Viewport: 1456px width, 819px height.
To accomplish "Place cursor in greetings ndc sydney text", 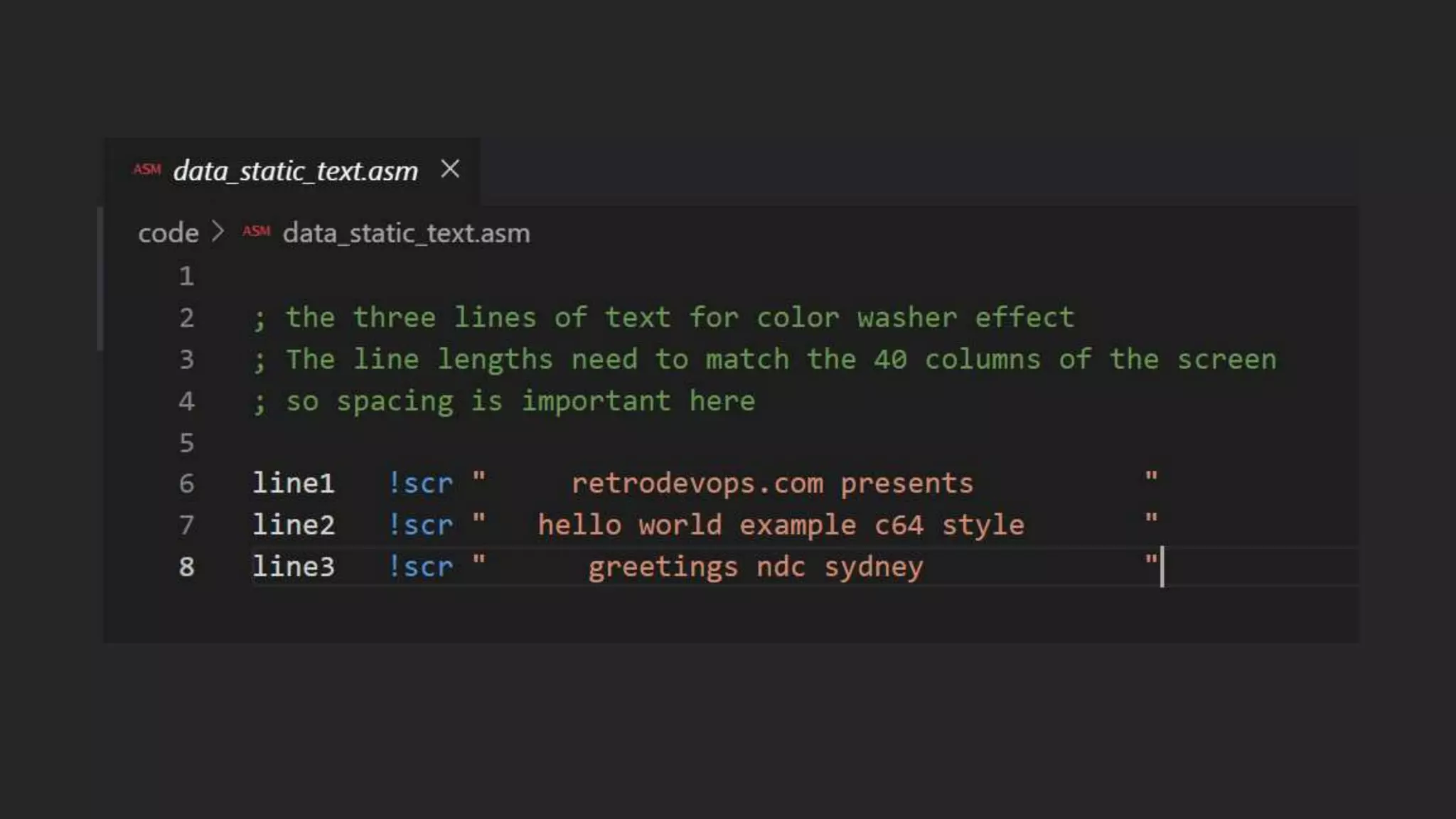I will pos(756,568).
